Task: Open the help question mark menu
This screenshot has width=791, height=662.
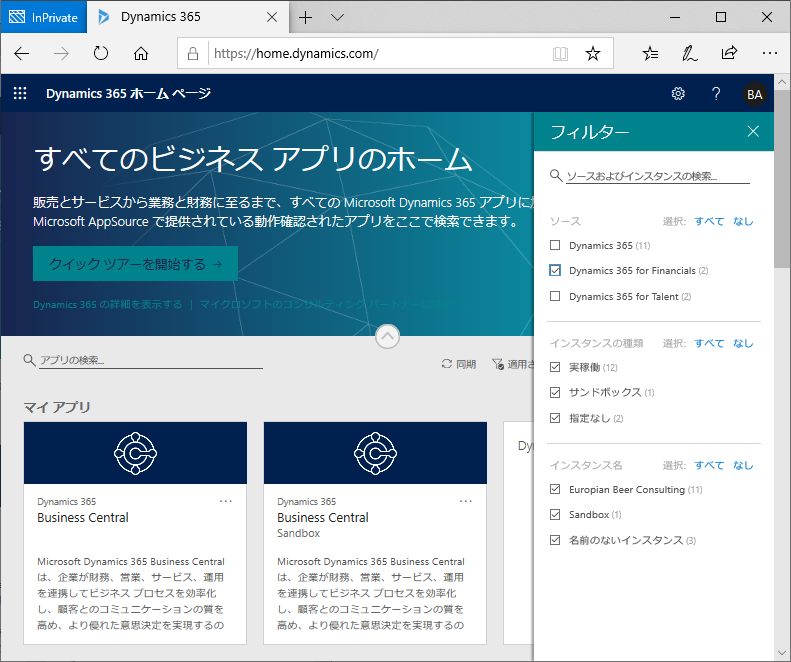Action: (716, 94)
